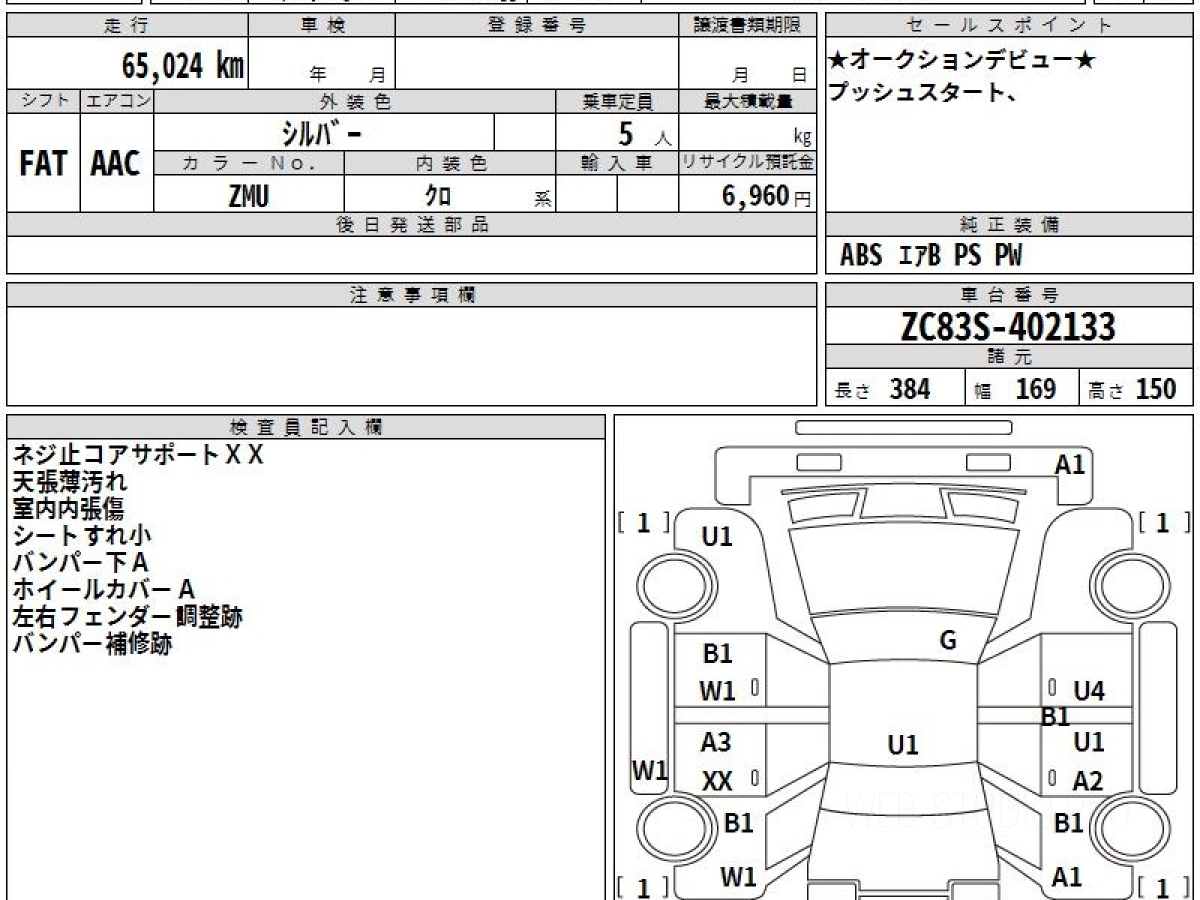This screenshot has width=1200, height=900.
Task: Select the 5 人 seating capacity value
Action: [644, 133]
